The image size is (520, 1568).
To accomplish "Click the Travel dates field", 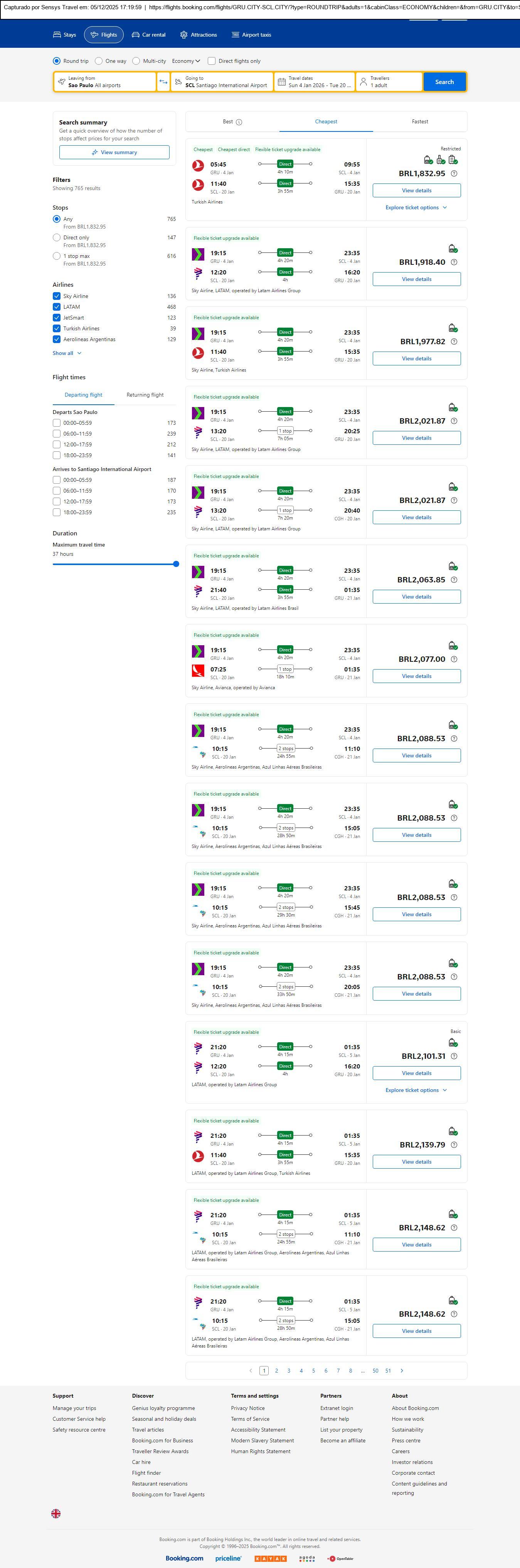I will point(314,82).
